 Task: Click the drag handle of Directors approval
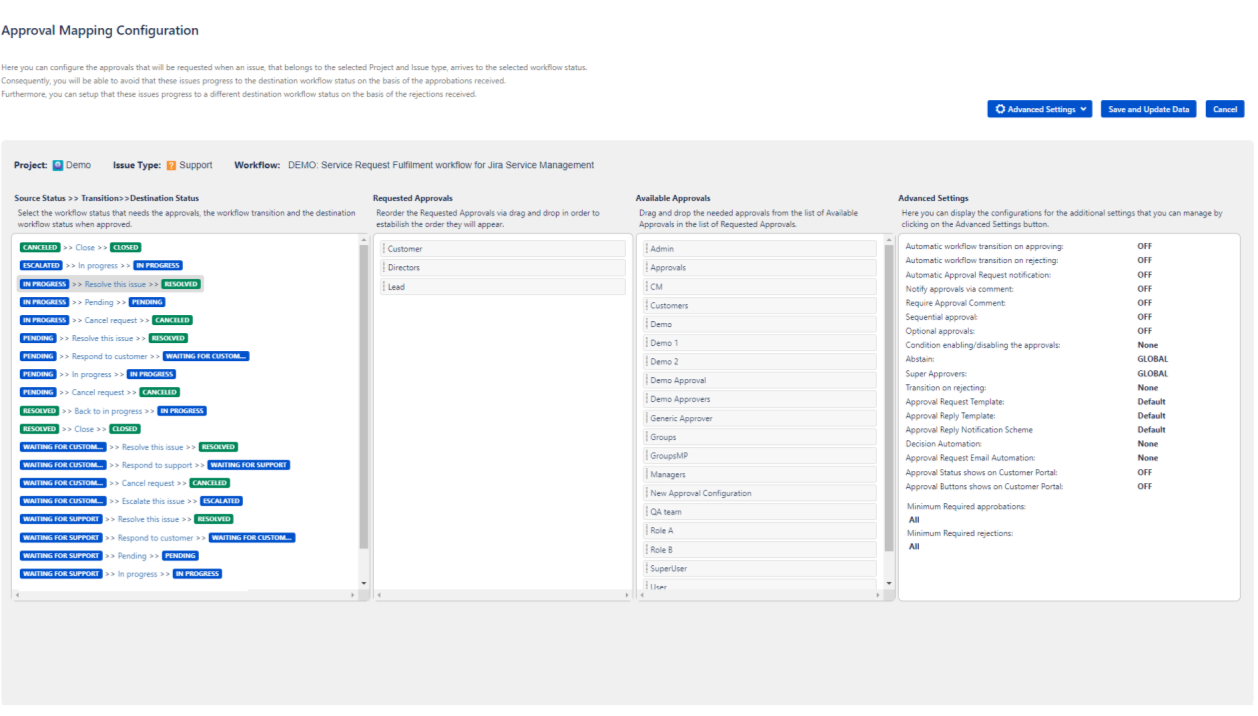[384, 268]
